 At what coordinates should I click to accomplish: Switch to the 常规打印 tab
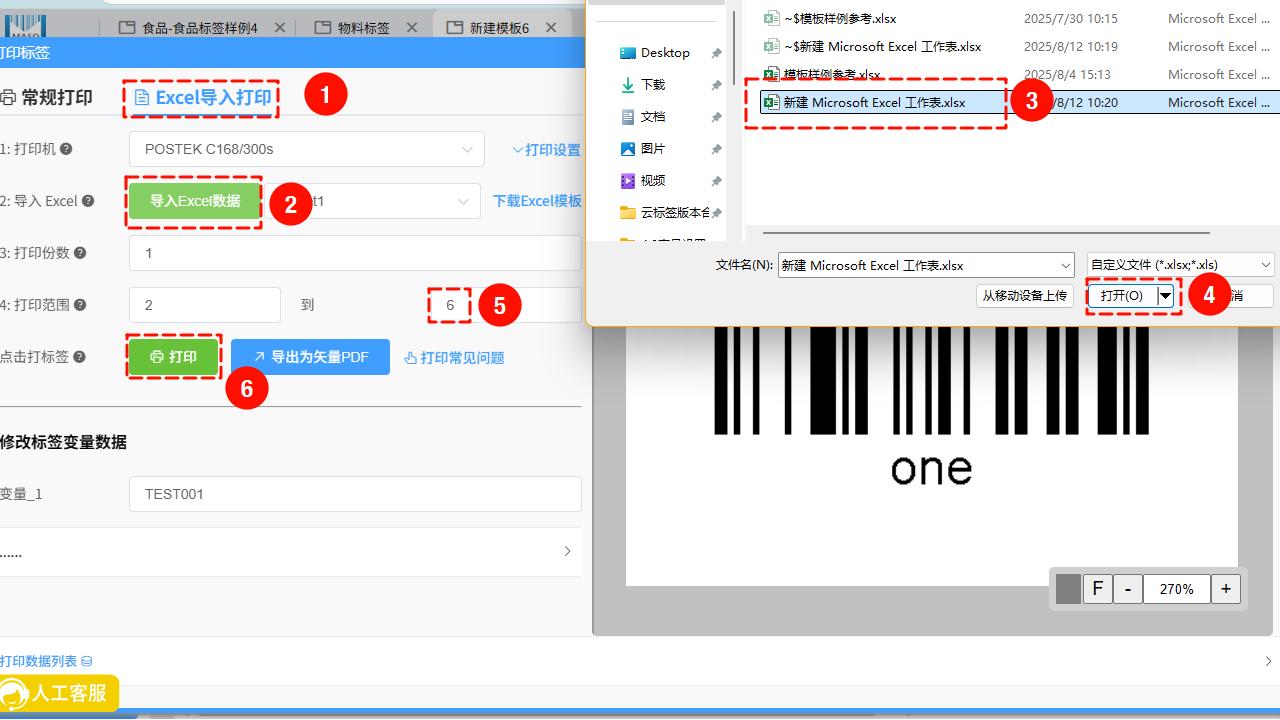click(47, 97)
